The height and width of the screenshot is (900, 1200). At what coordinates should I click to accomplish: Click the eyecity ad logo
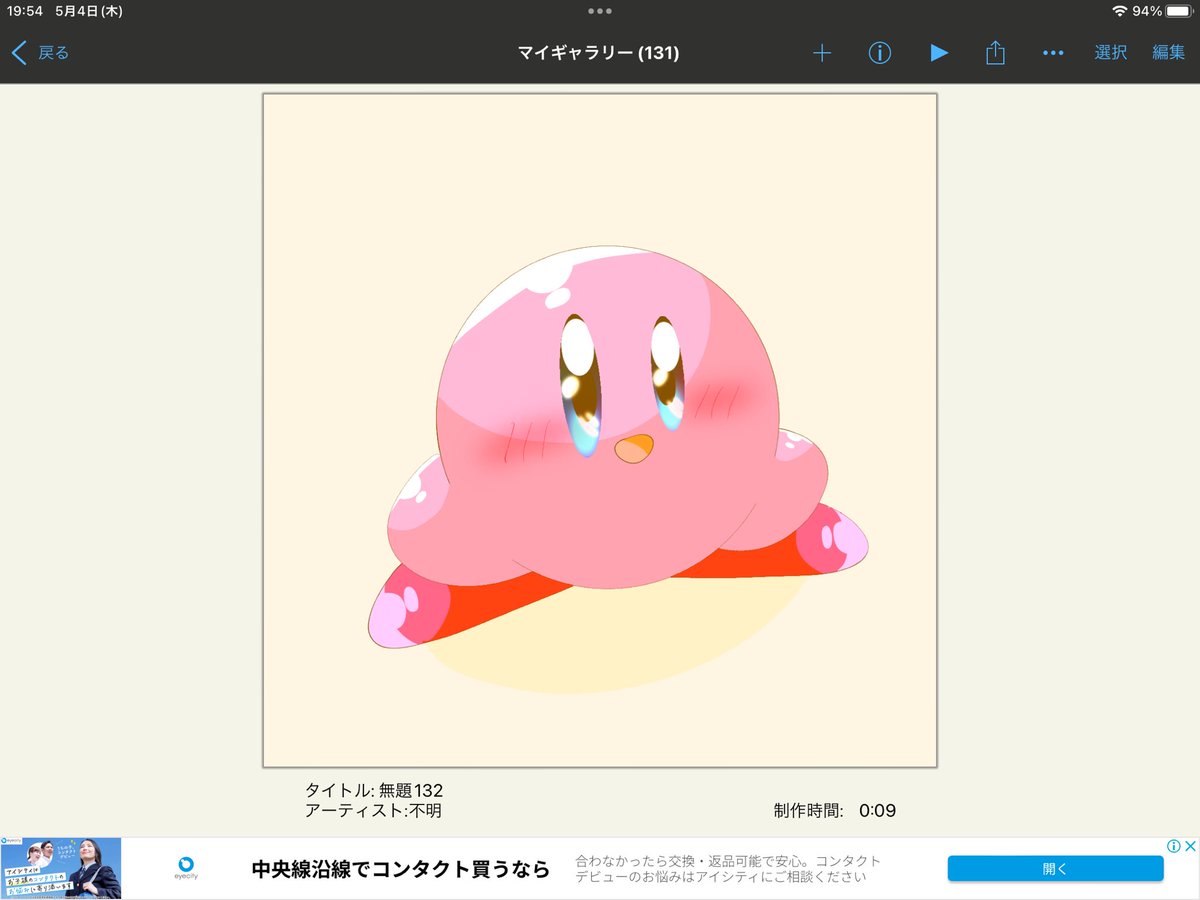pyautogui.click(x=186, y=868)
